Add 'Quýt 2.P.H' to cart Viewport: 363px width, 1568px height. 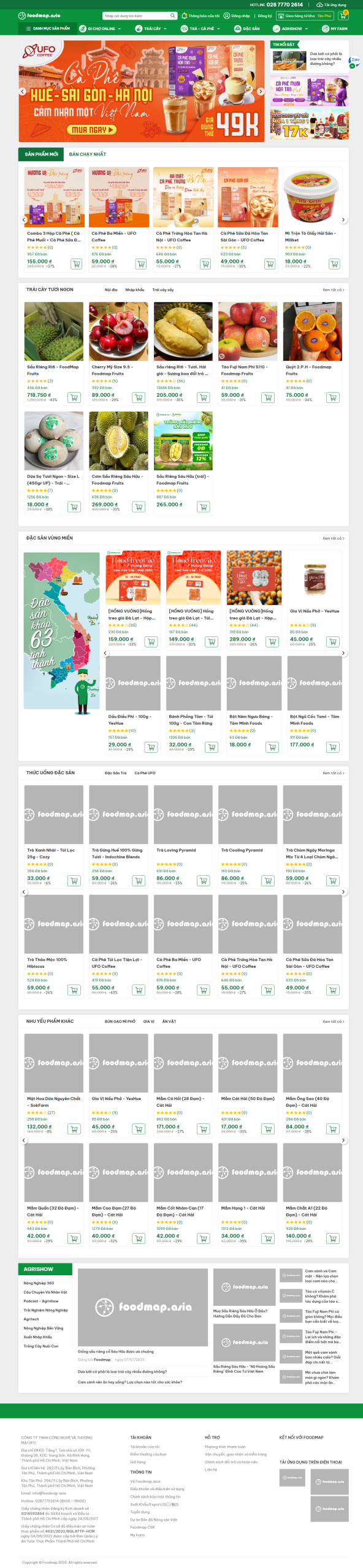click(x=333, y=398)
